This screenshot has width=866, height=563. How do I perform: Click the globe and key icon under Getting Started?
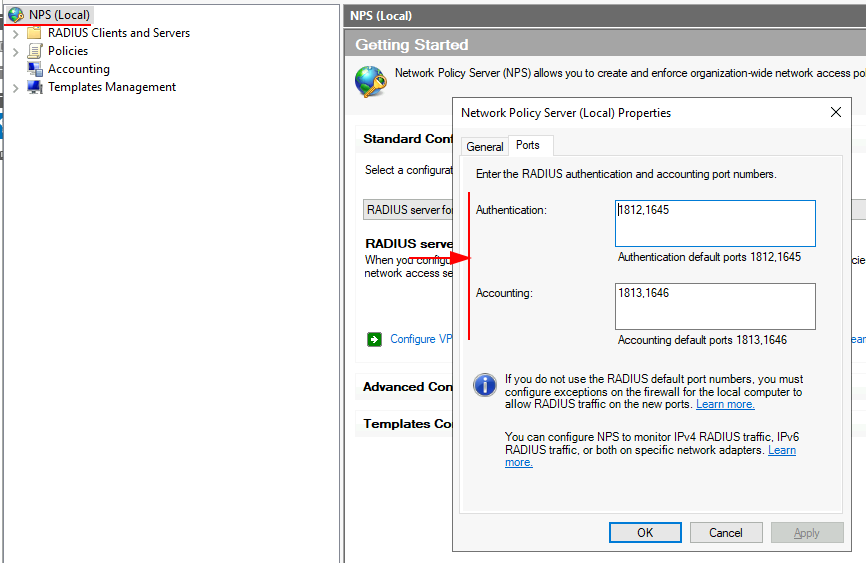click(x=371, y=81)
